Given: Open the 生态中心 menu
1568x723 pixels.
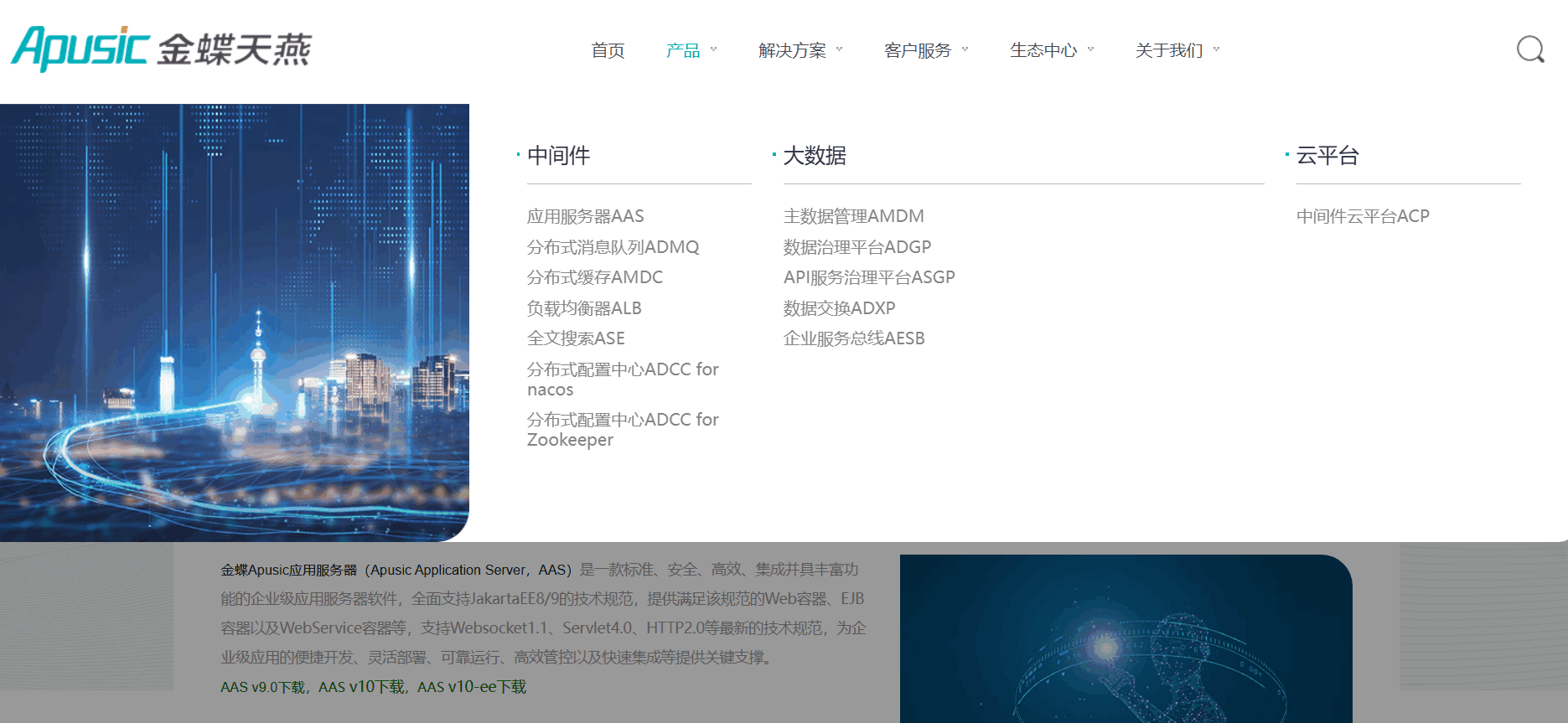Looking at the screenshot, I should click(1043, 50).
